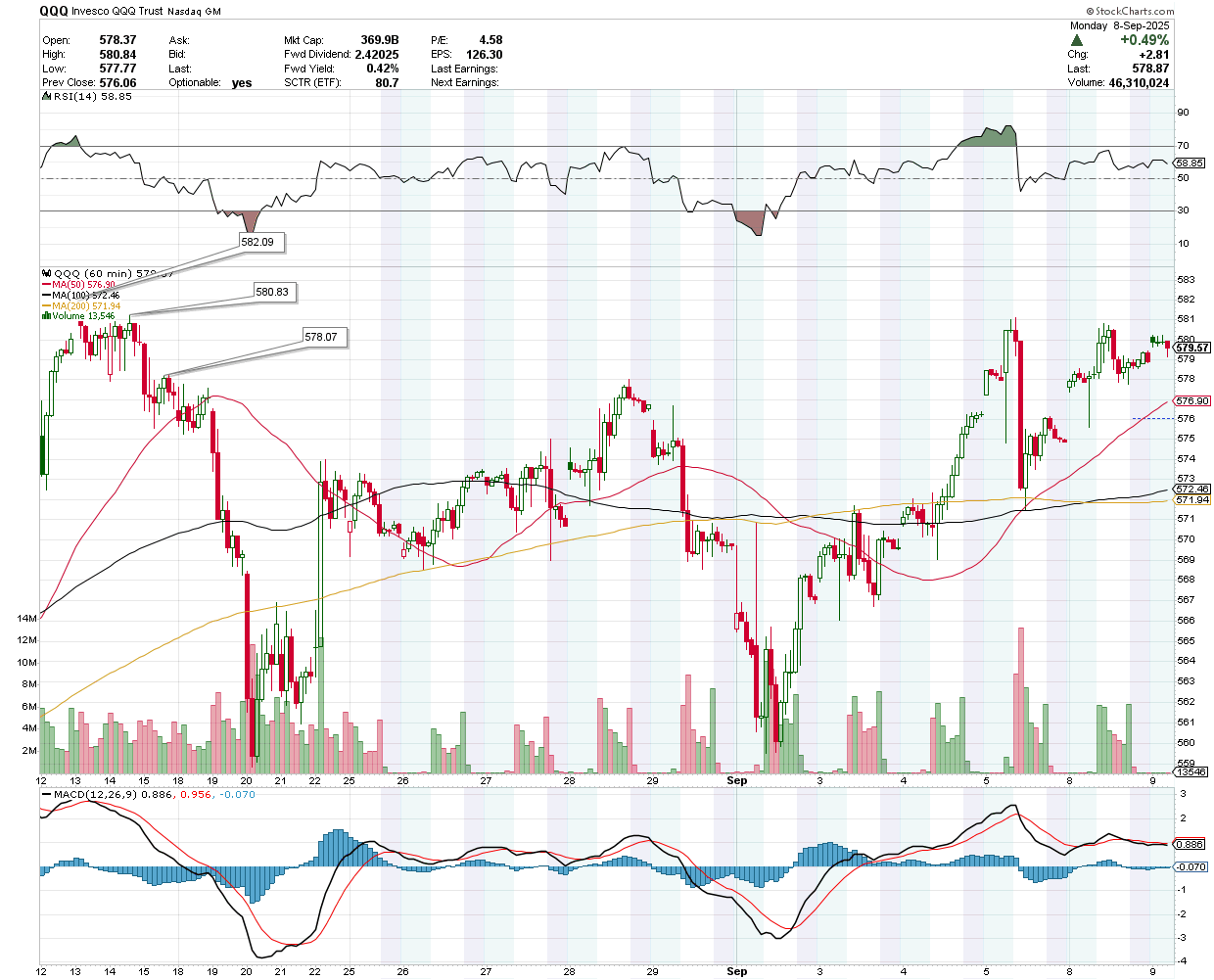
Task: Click the SCTR (ETF) value 80.7
Action: point(387,83)
